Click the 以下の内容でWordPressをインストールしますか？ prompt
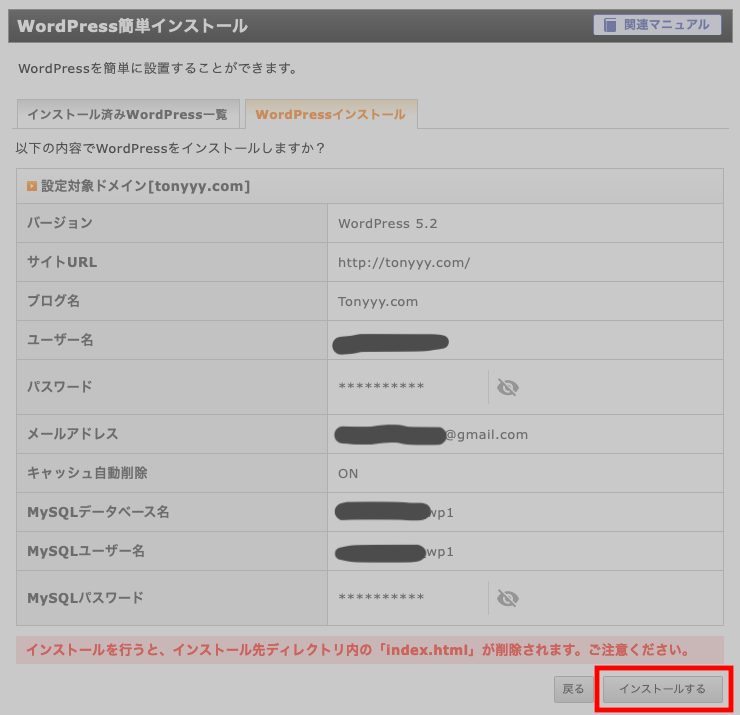The width and height of the screenshot is (740, 715). point(170,148)
